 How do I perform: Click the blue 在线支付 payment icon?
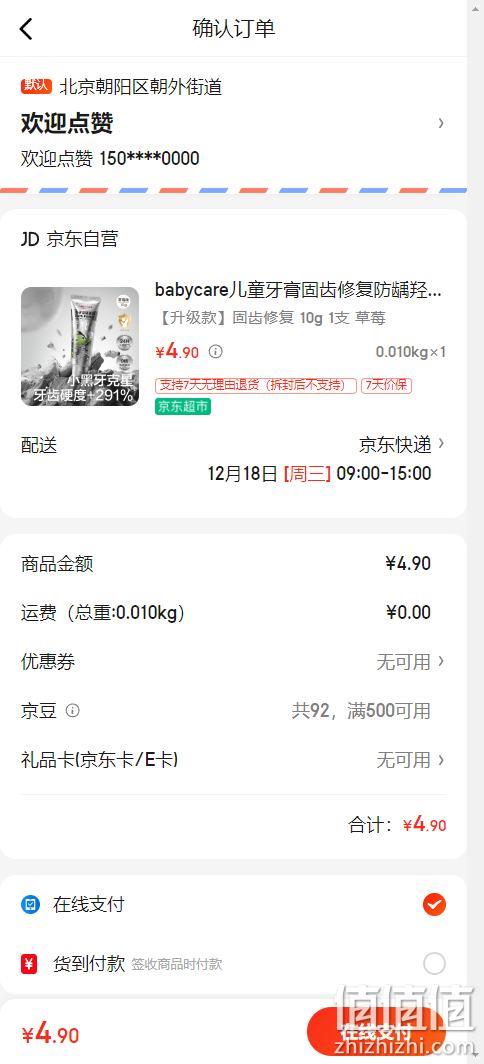pyautogui.click(x=31, y=905)
